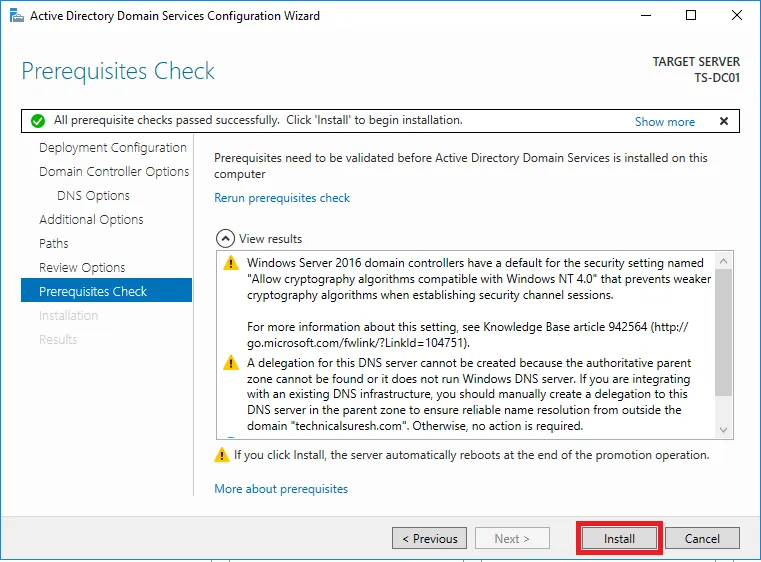The image size is (761, 562).
Task: Click the DNS delegation warning icon
Action: point(231,363)
